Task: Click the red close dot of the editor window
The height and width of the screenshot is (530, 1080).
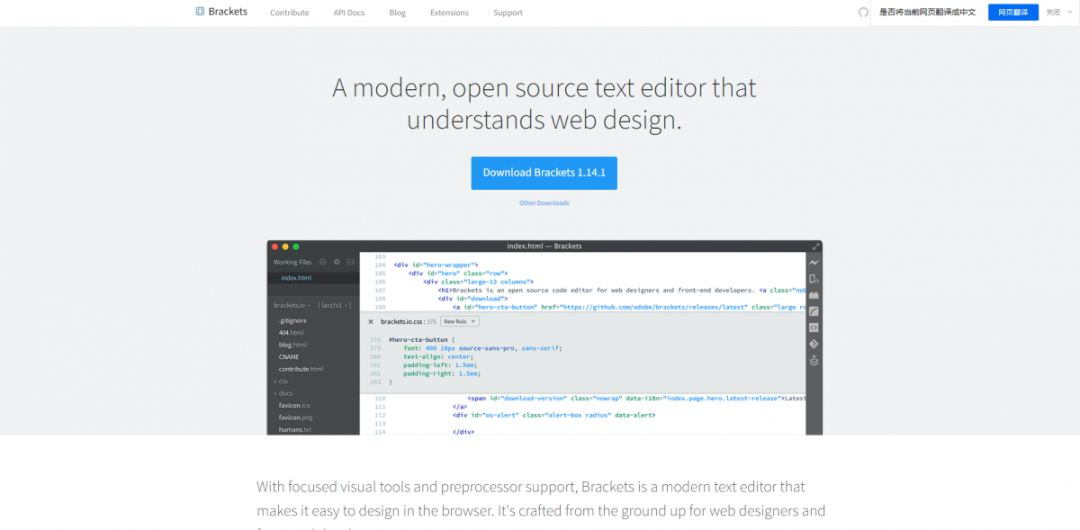Action: tap(275, 246)
